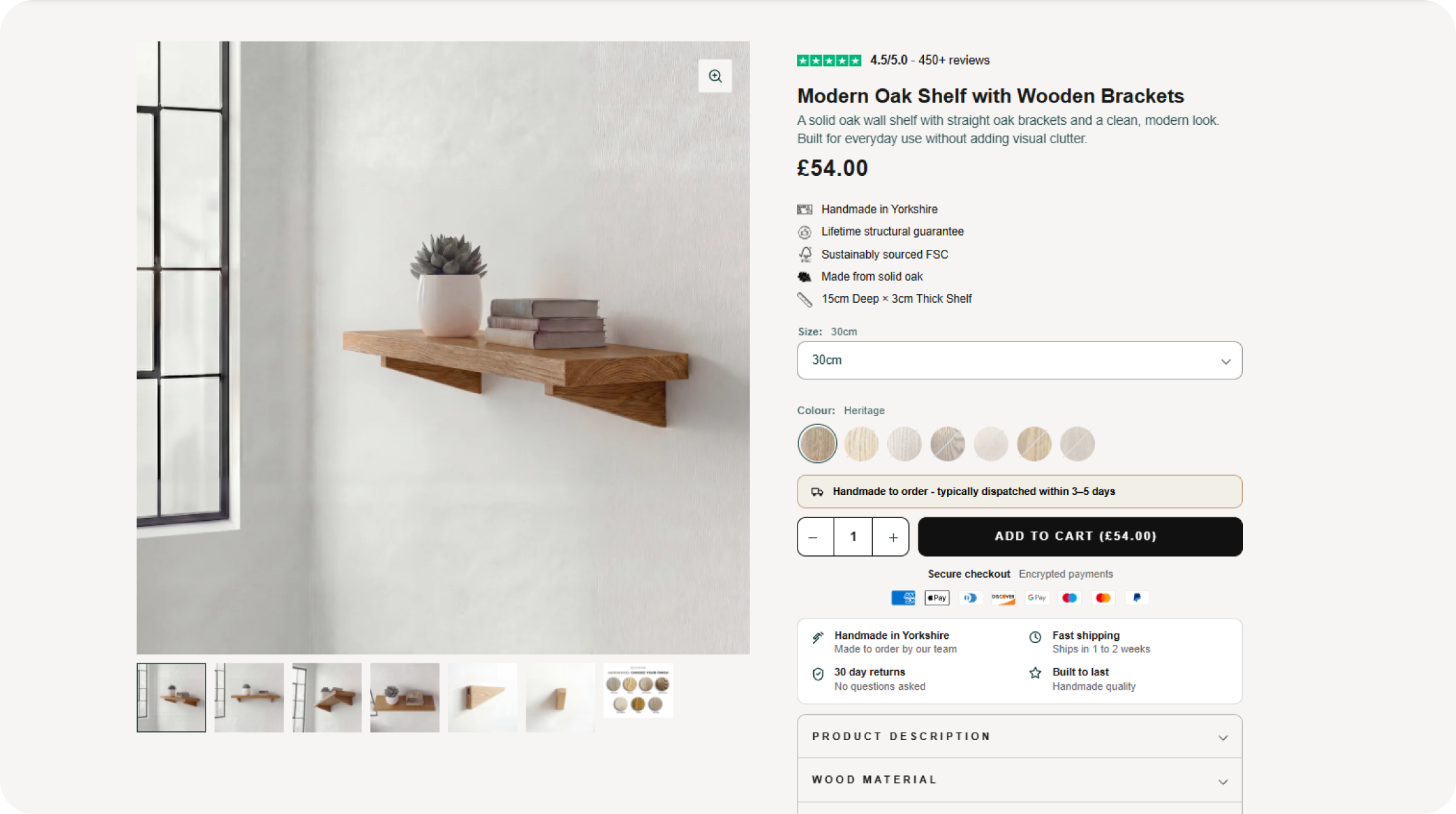
Task: Click the green Trustpilot star rating
Action: pyautogui.click(x=829, y=60)
